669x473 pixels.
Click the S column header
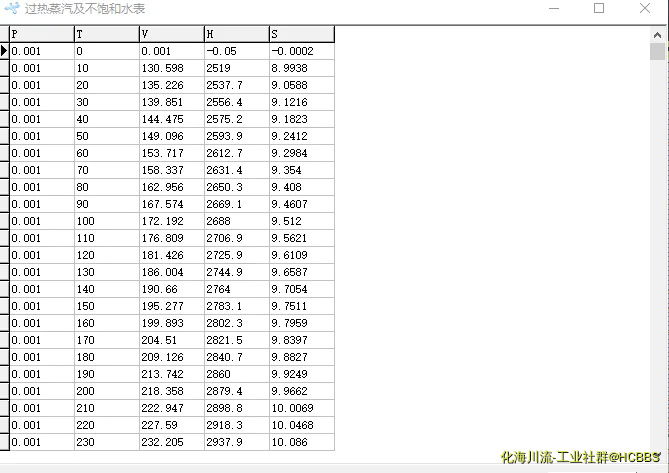coord(302,34)
